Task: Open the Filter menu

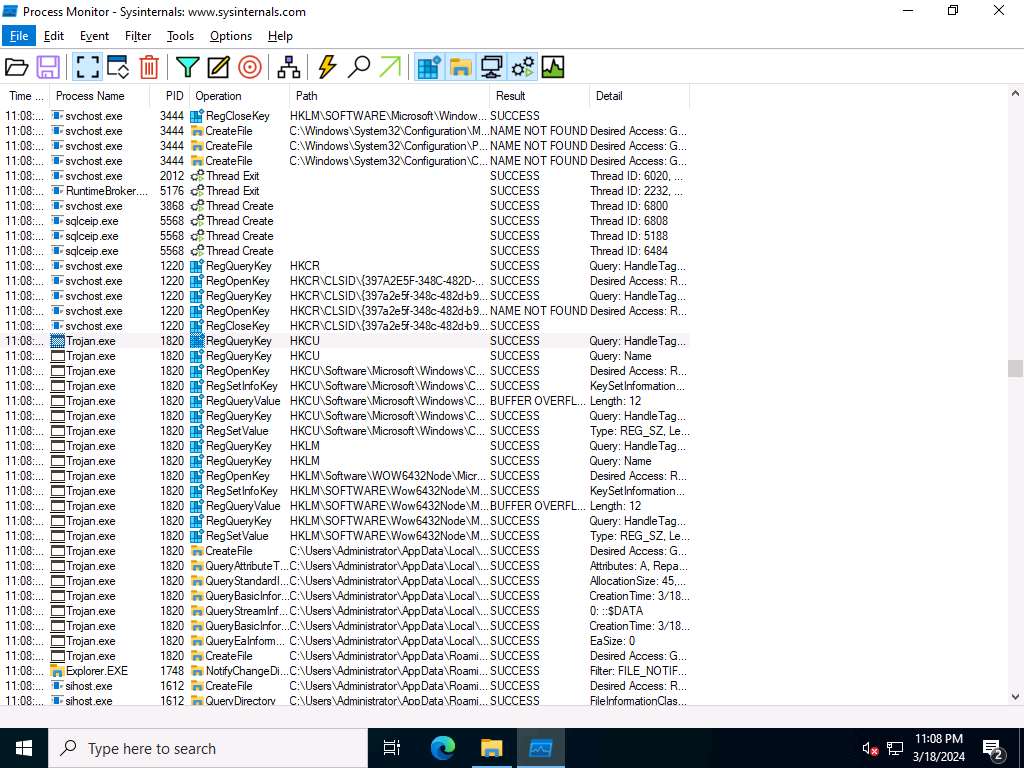Action: pos(138,36)
